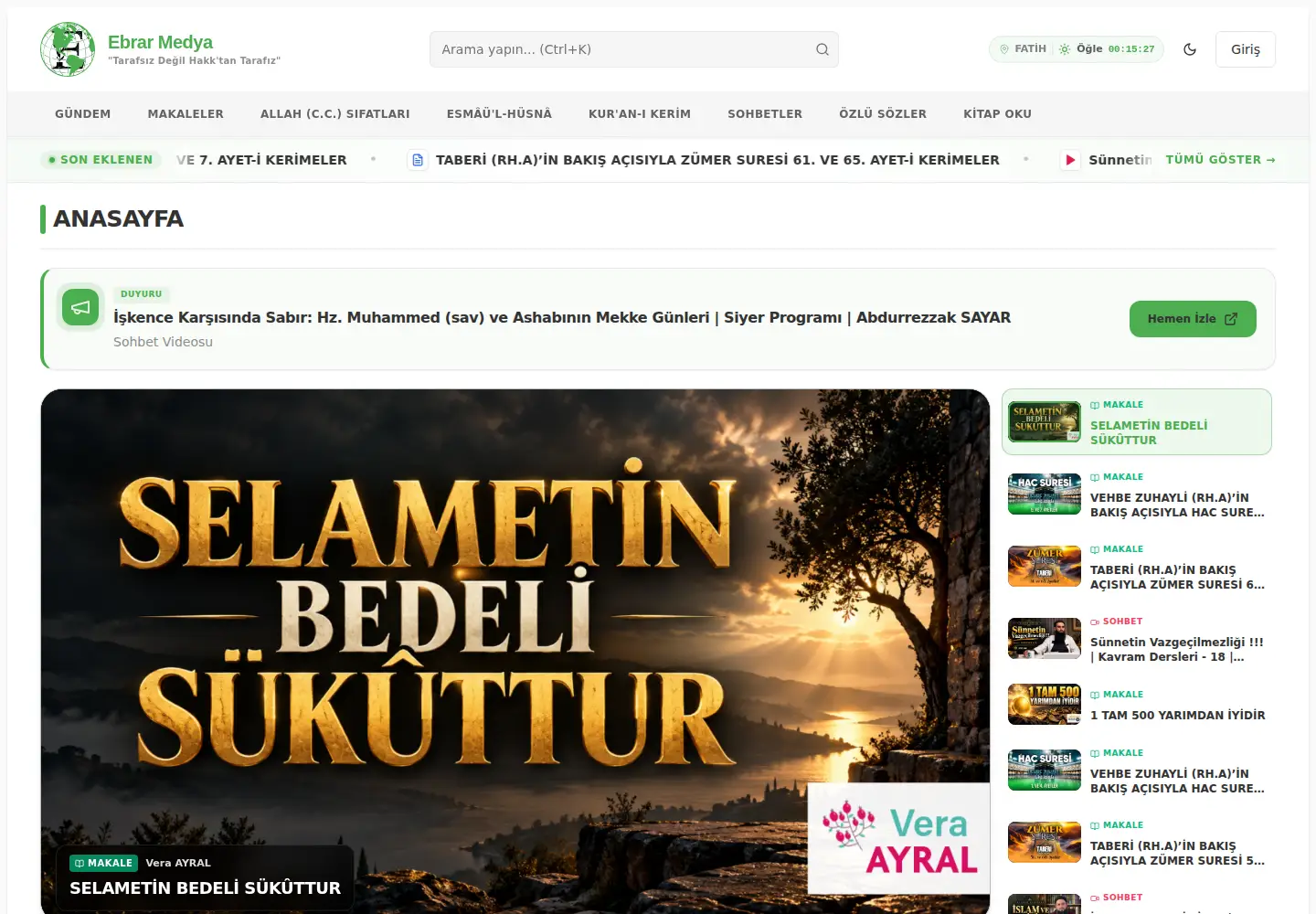Open the featured SELAMETİN BEDELİ SÜKÛTTUR headline
1316x914 pixels.
tap(205, 888)
